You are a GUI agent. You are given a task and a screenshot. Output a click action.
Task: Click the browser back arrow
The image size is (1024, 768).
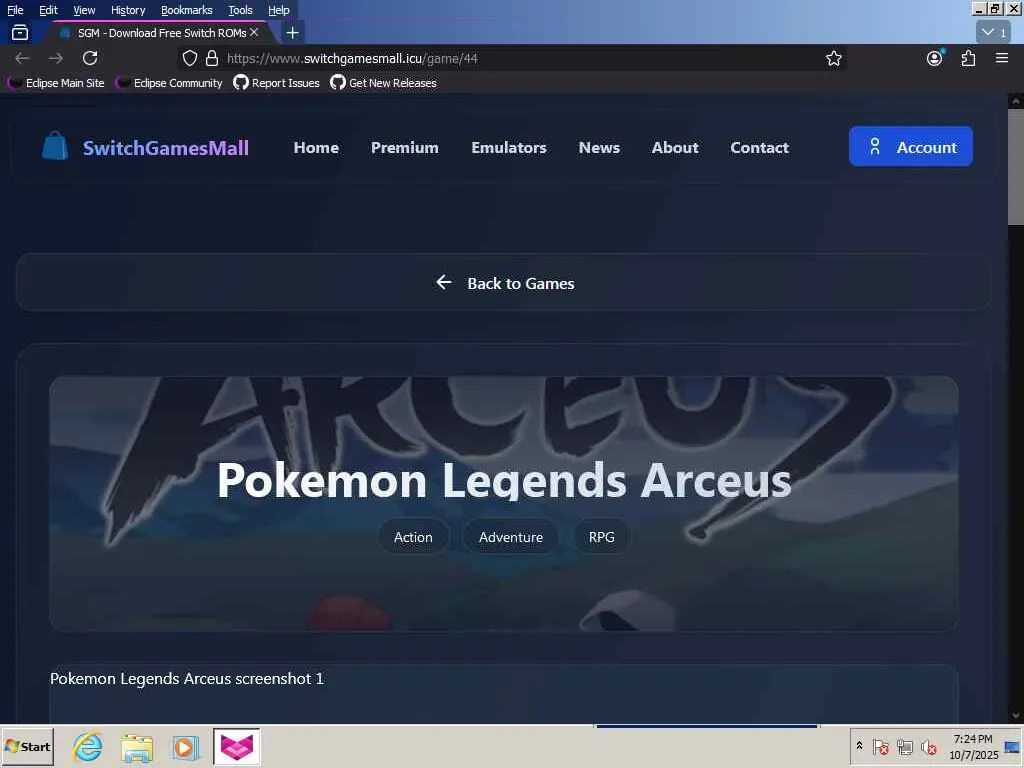point(22,58)
